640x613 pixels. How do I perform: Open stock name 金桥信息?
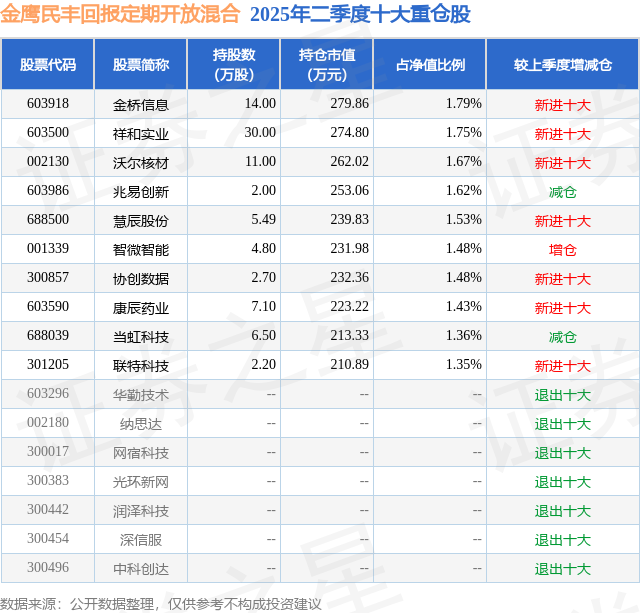click(141, 105)
